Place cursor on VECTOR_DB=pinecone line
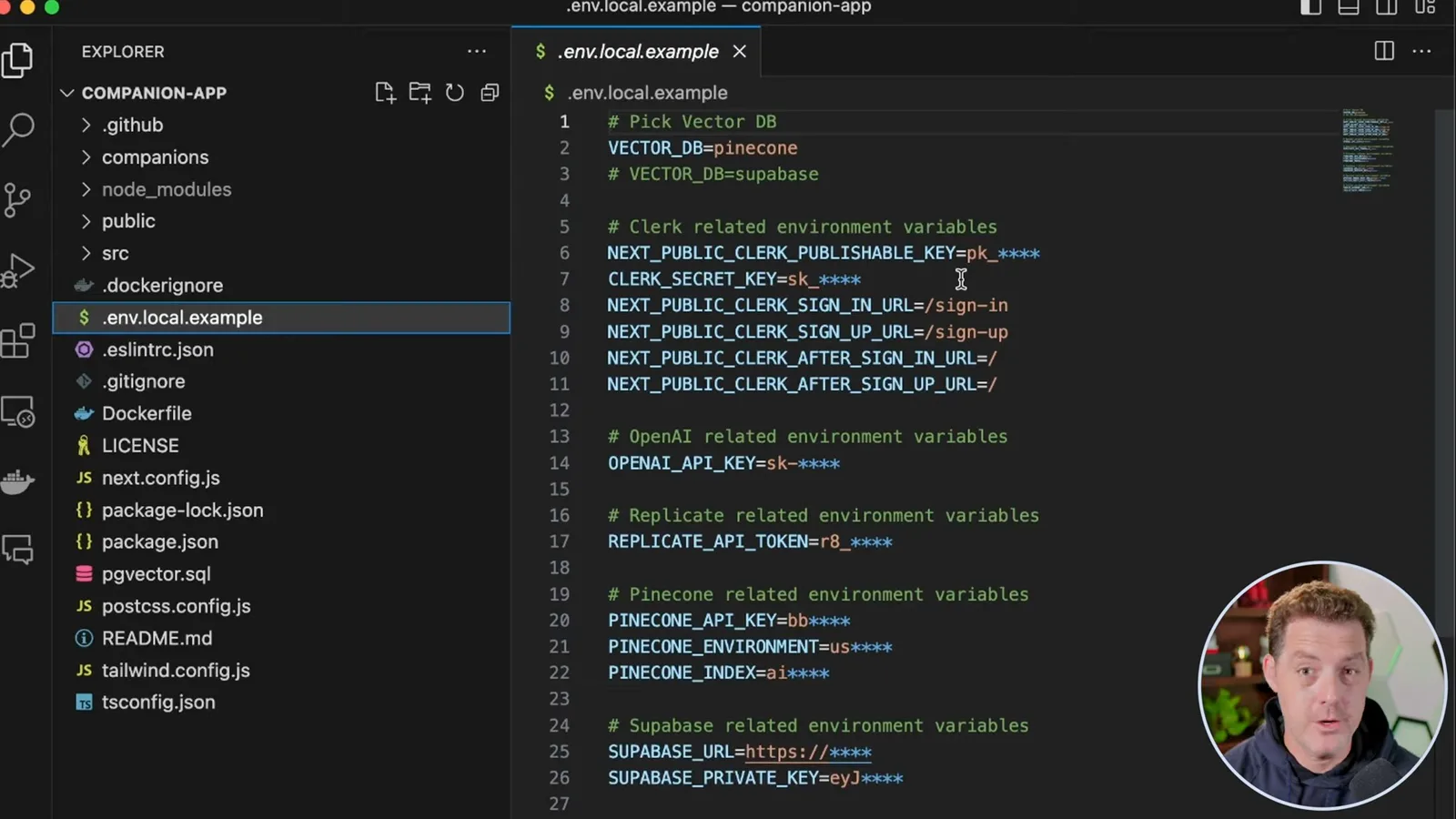 pyautogui.click(x=703, y=147)
